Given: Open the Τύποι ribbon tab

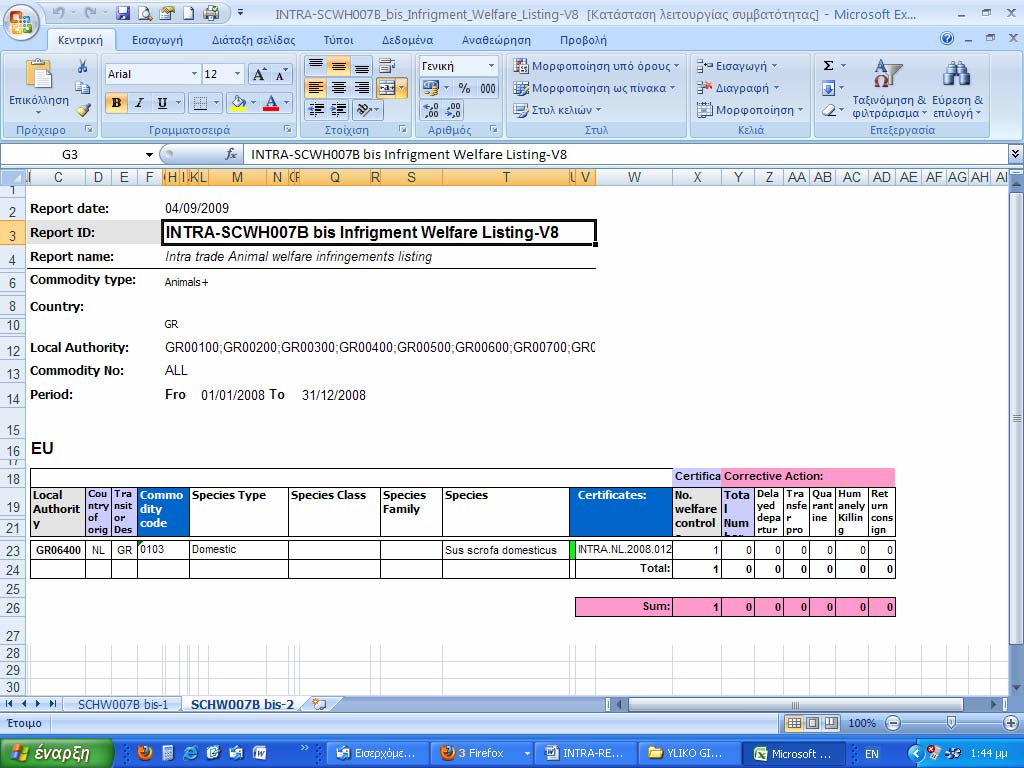Looking at the screenshot, I should [x=338, y=40].
